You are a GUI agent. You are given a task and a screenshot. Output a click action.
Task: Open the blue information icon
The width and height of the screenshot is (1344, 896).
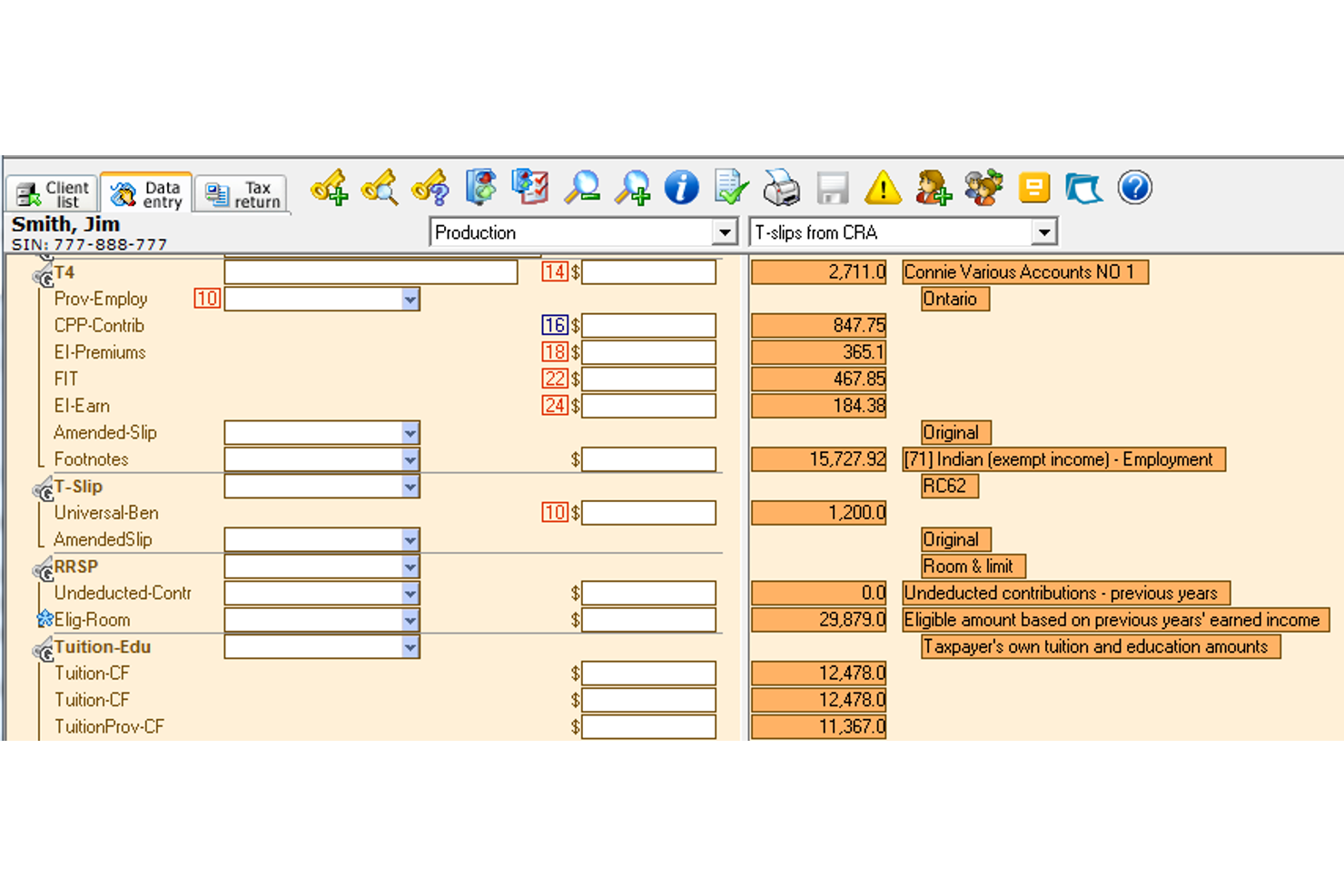(681, 188)
